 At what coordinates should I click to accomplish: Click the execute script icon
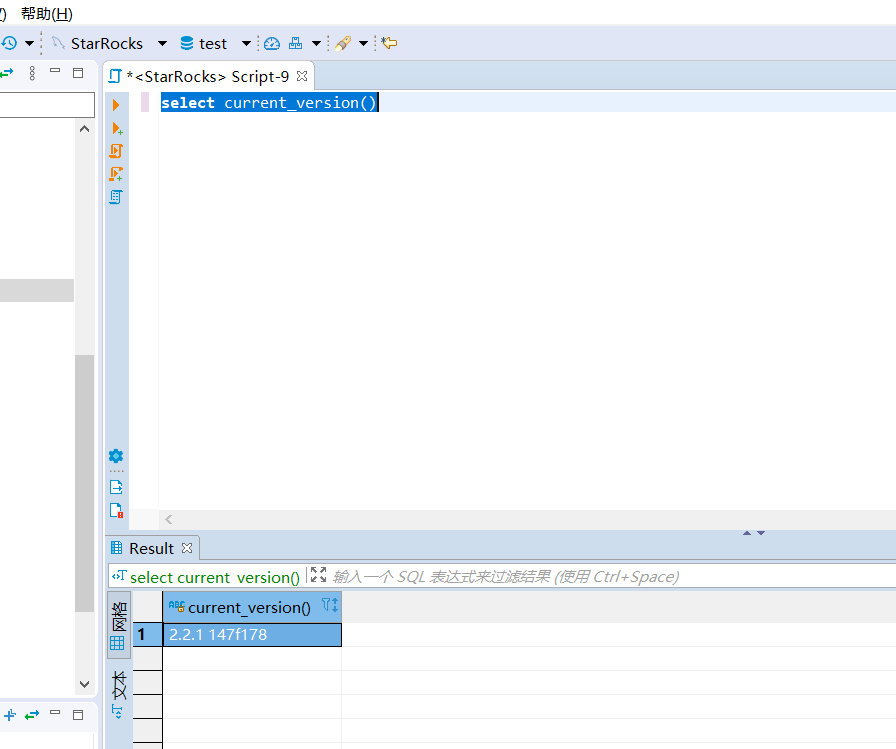[116, 151]
